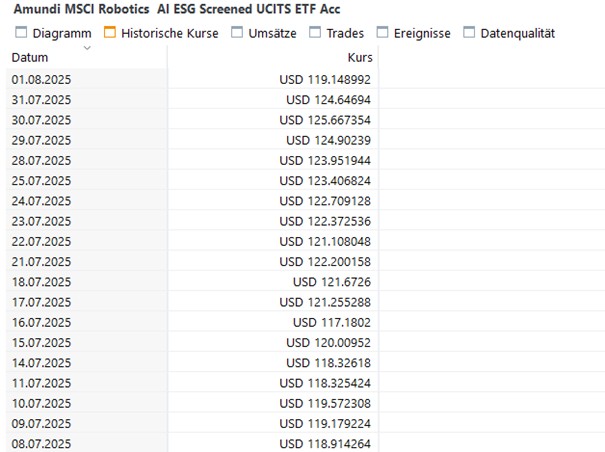Select the 01.08.2025 price row

point(192,80)
